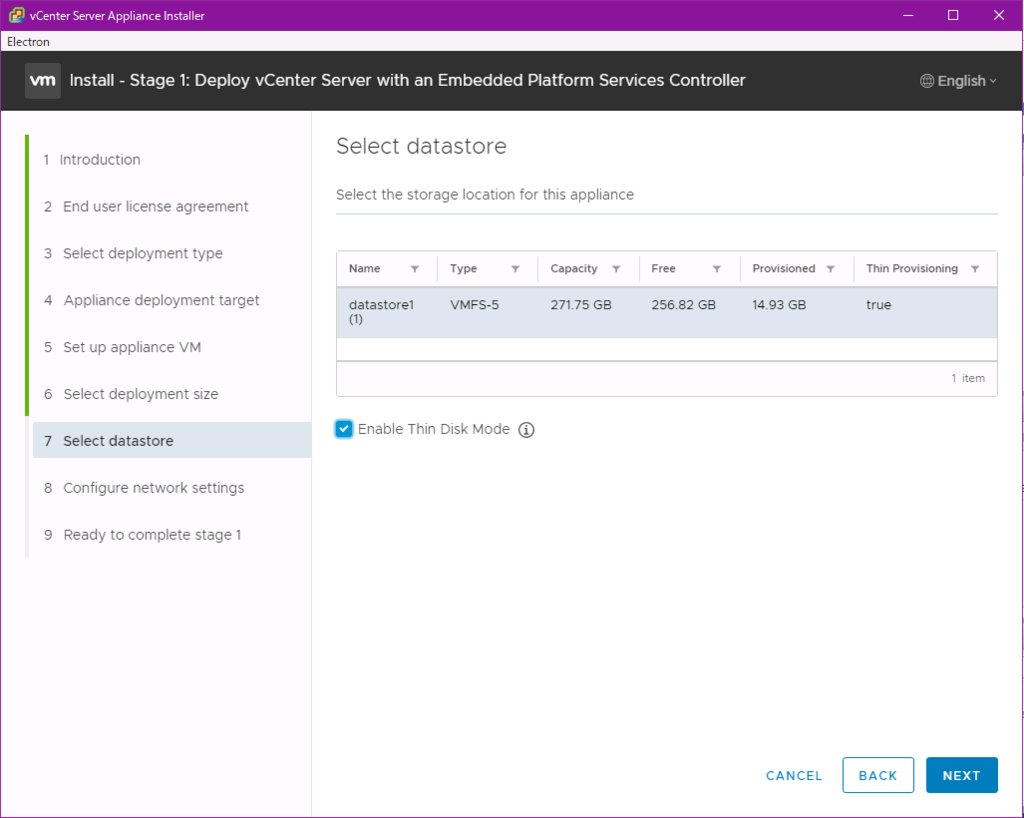Open the Electron menu
This screenshot has height=818, width=1024.
click(28, 42)
